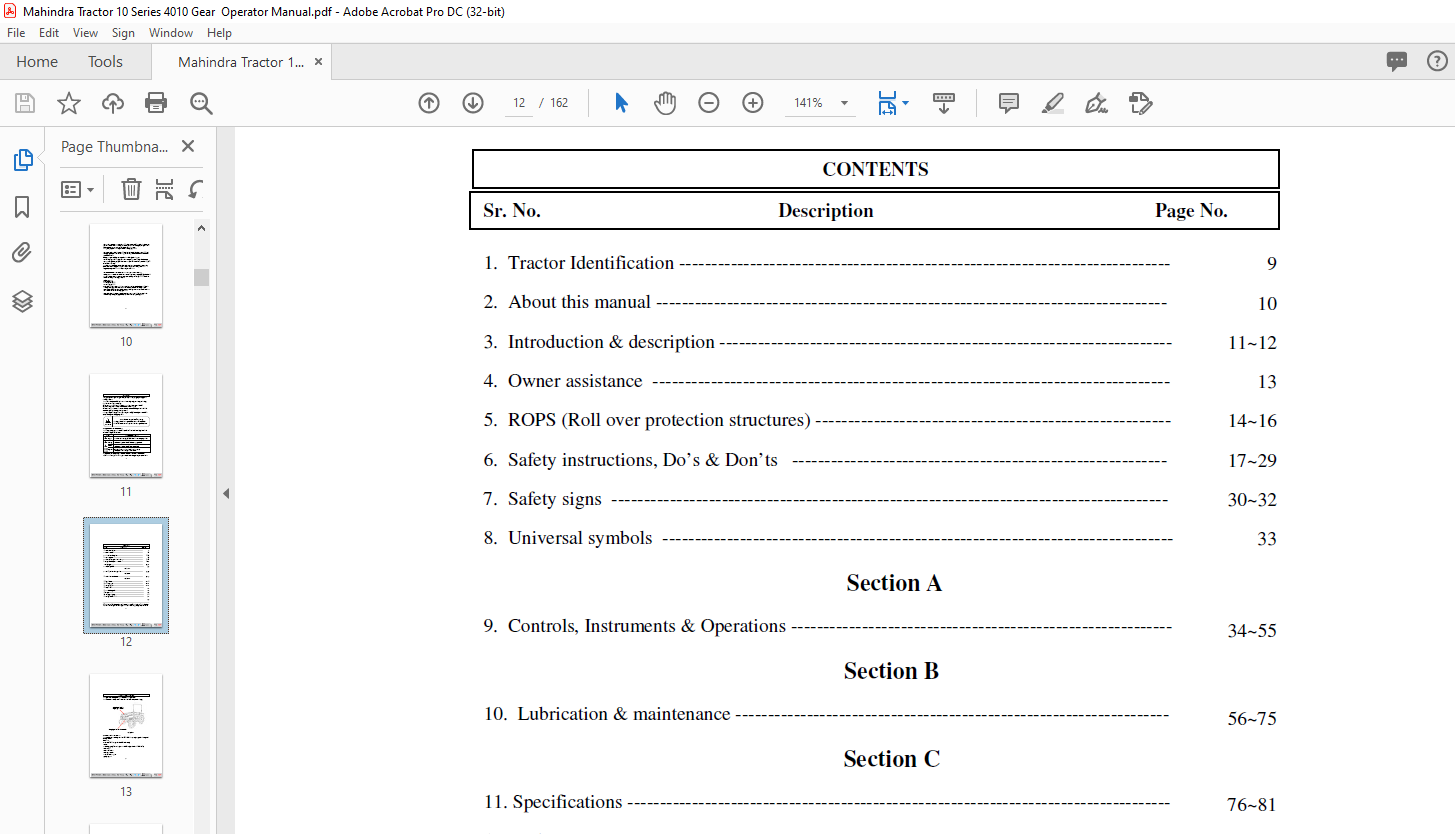Add a sticky note comment
Image resolution: width=1455 pixels, height=834 pixels.
(x=1009, y=103)
